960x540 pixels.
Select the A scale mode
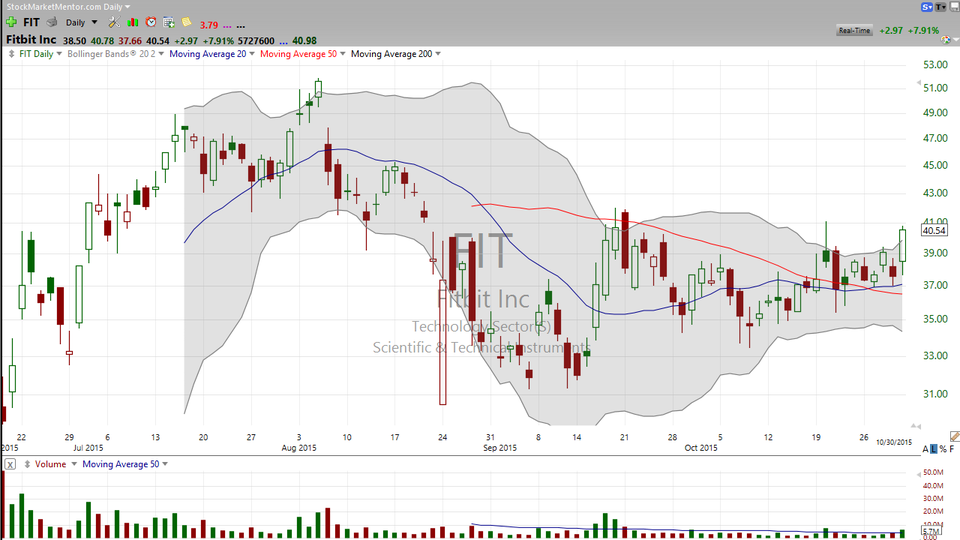click(x=926, y=449)
